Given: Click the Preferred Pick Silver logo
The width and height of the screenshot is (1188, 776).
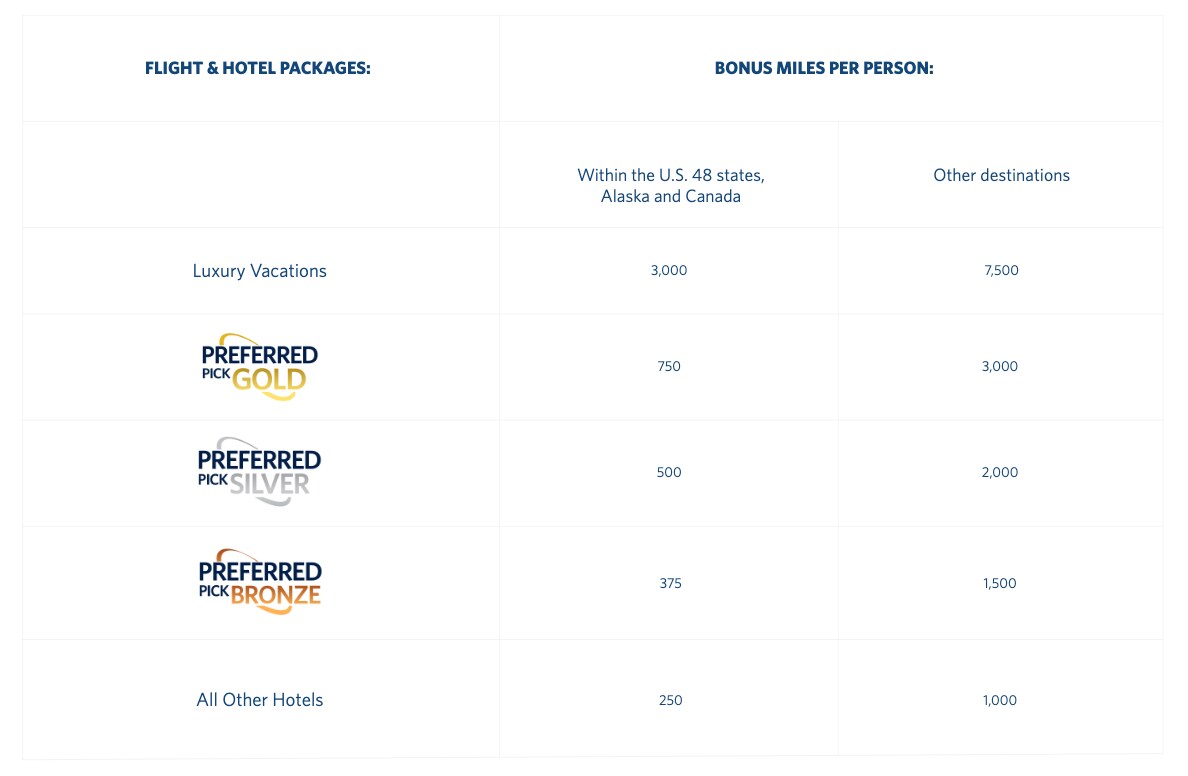Looking at the screenshot, I should coord(259,472).
